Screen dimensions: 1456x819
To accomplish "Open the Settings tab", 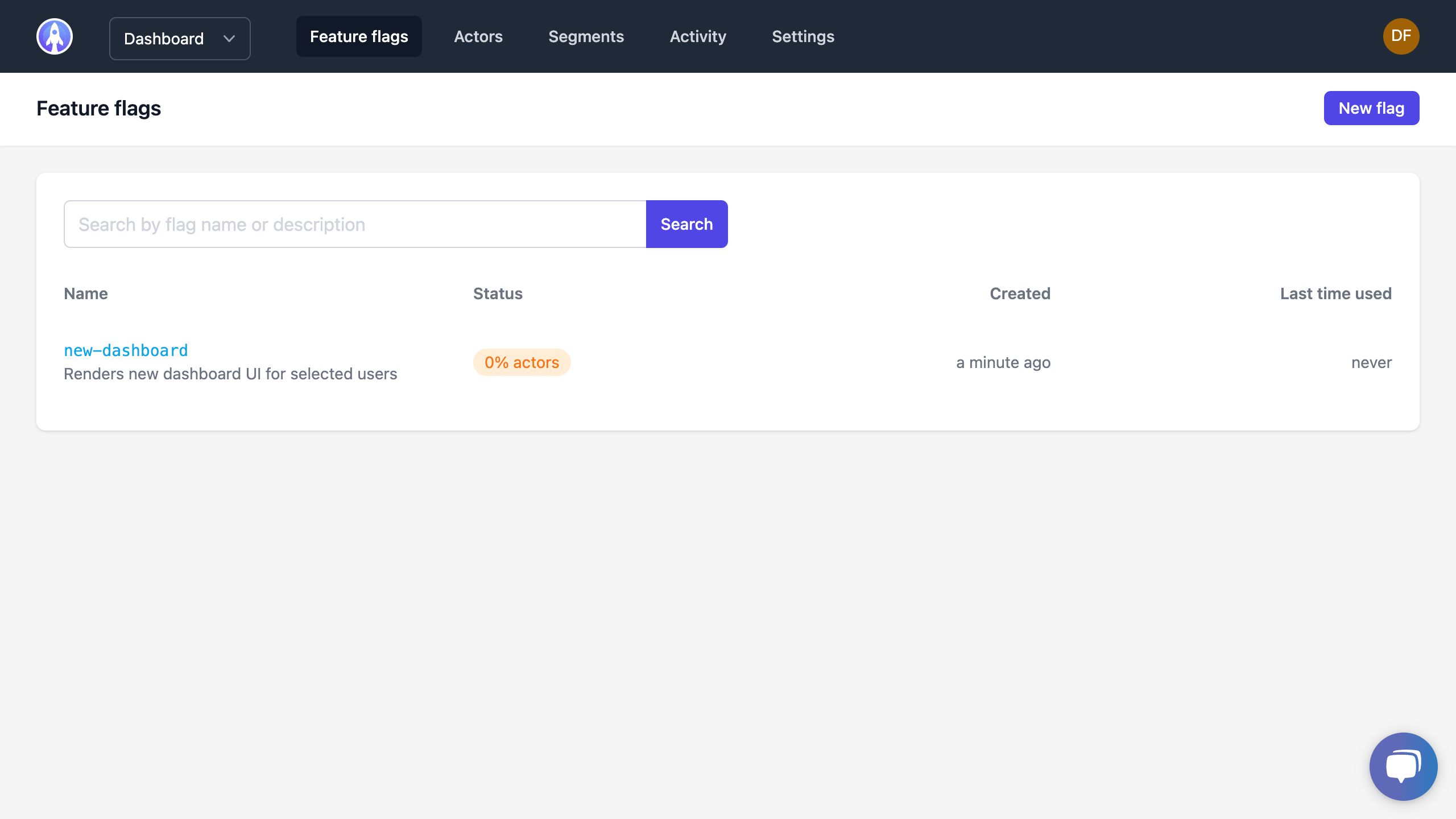I will (803, 36).
